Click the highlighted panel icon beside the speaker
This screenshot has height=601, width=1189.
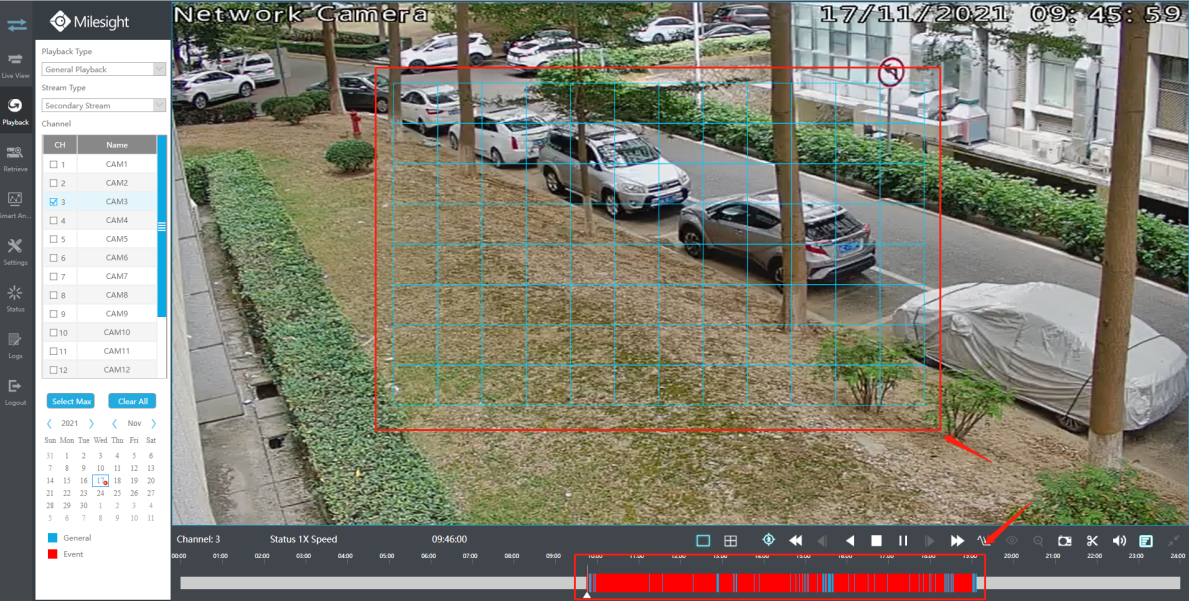(x=1146, y=540)
